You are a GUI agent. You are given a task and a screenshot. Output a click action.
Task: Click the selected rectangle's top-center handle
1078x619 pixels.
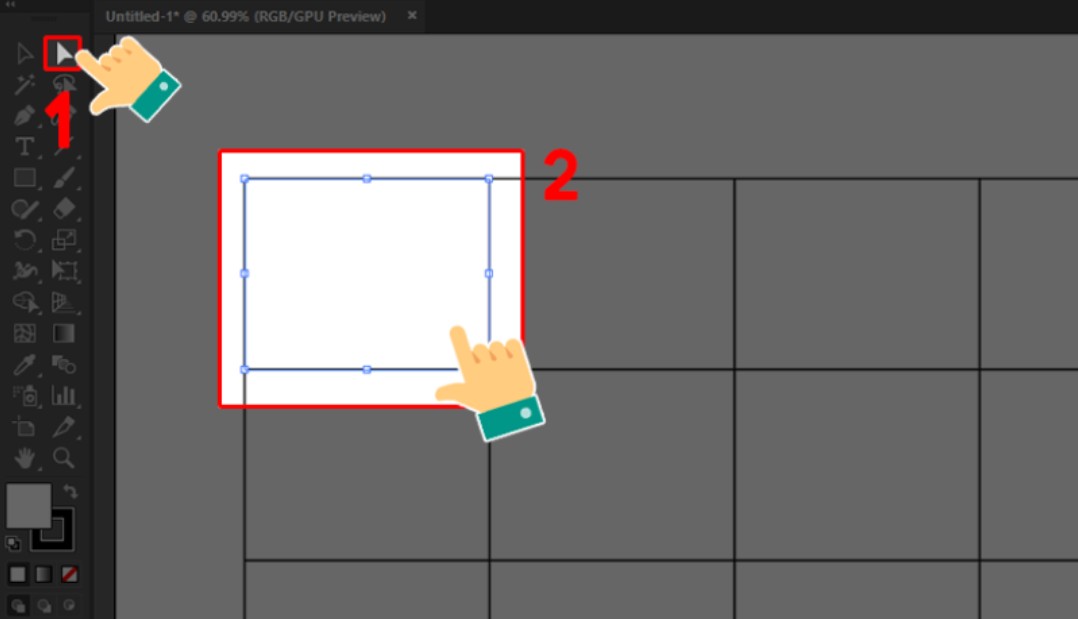click(367, 179)
